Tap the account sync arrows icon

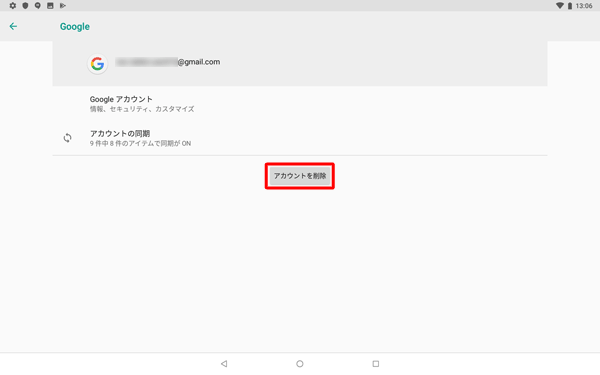(x=67, y=138)
